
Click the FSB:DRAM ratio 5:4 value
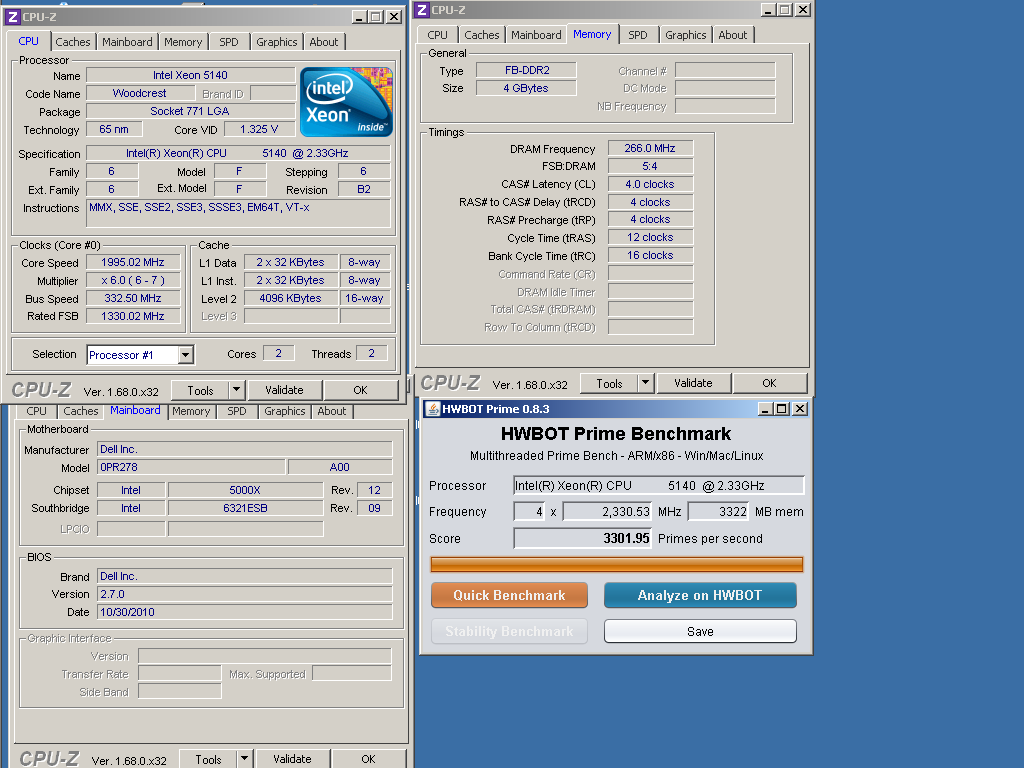coord(650,166)
